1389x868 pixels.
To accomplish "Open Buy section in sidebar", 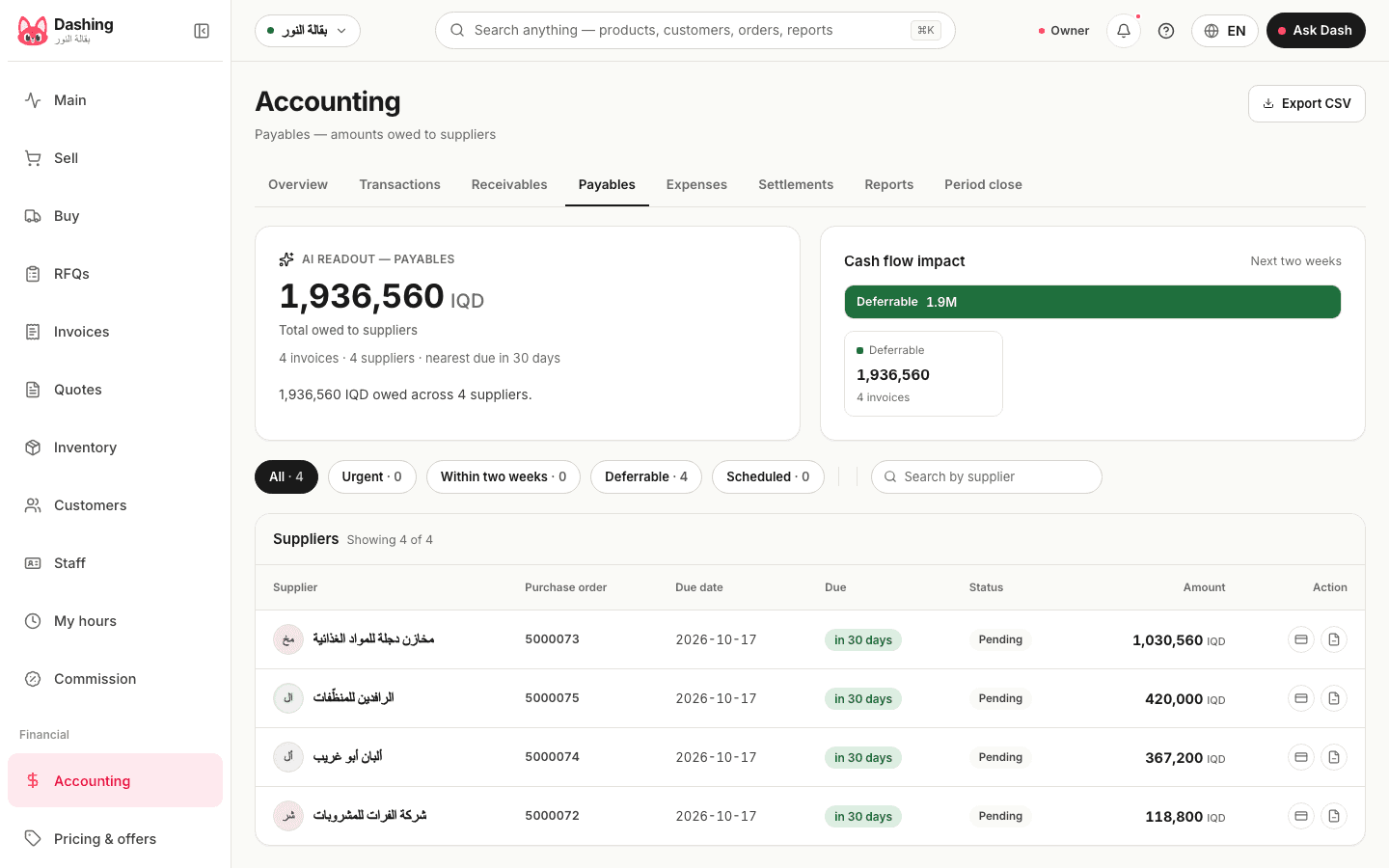I will [115, 216].
